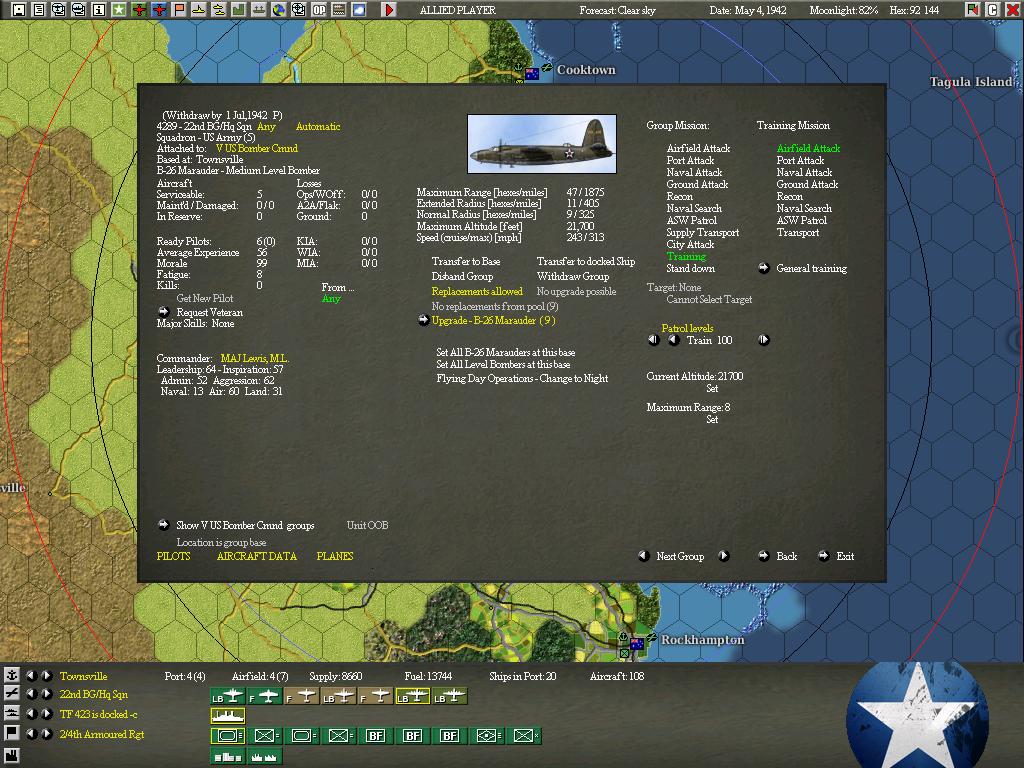Go to previous base with arrow before Townsville
1024x768 pixels.
pos(31,675)
